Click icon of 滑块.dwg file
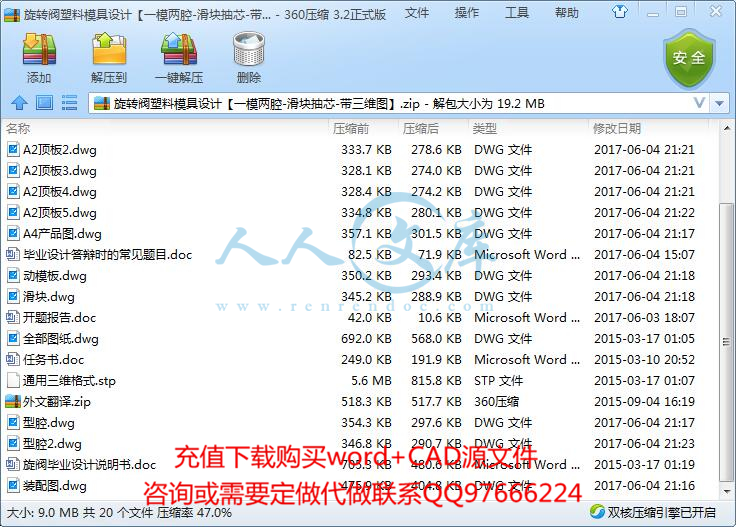 13,297
